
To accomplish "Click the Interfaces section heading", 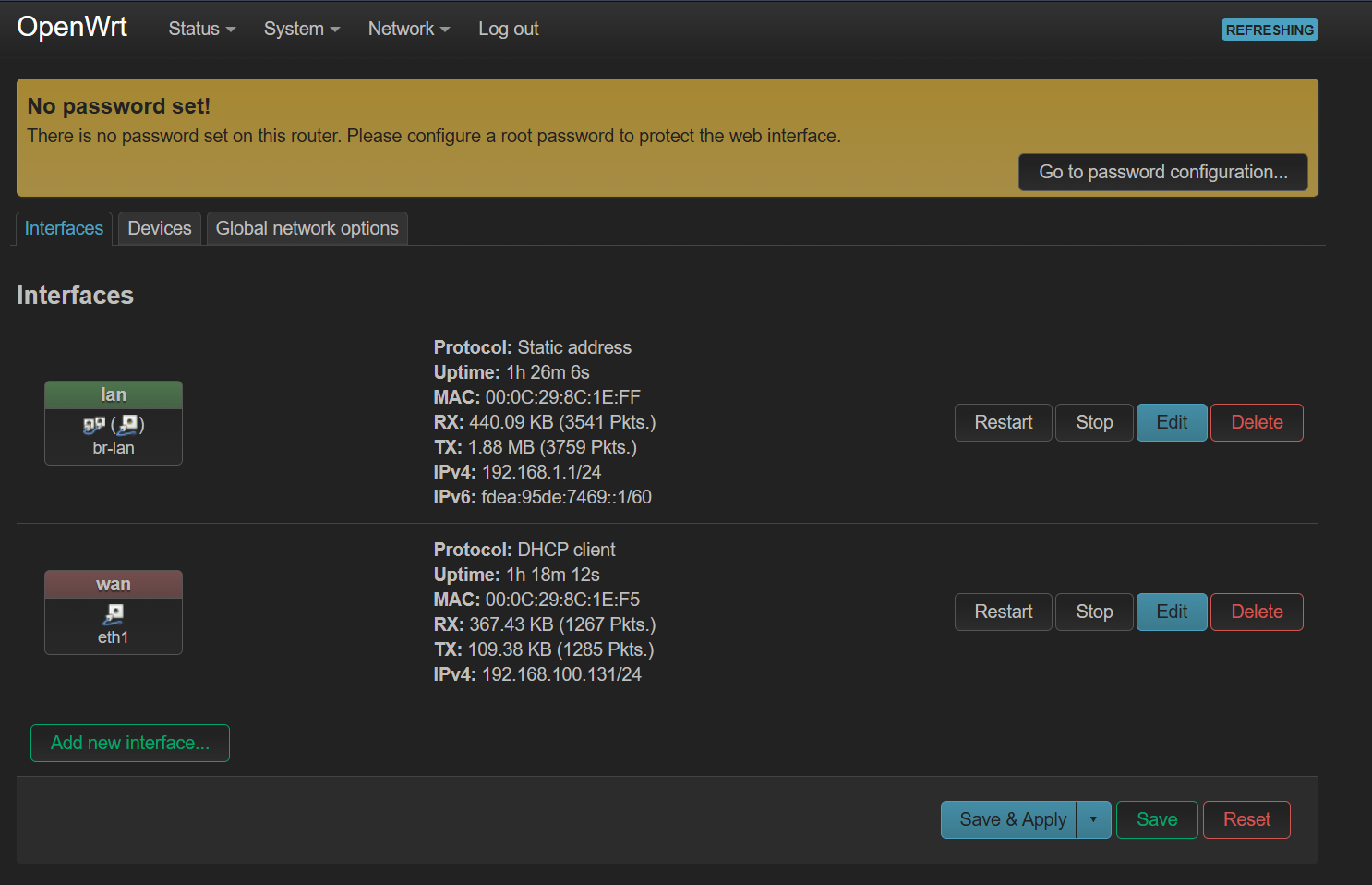I will 75,295.
